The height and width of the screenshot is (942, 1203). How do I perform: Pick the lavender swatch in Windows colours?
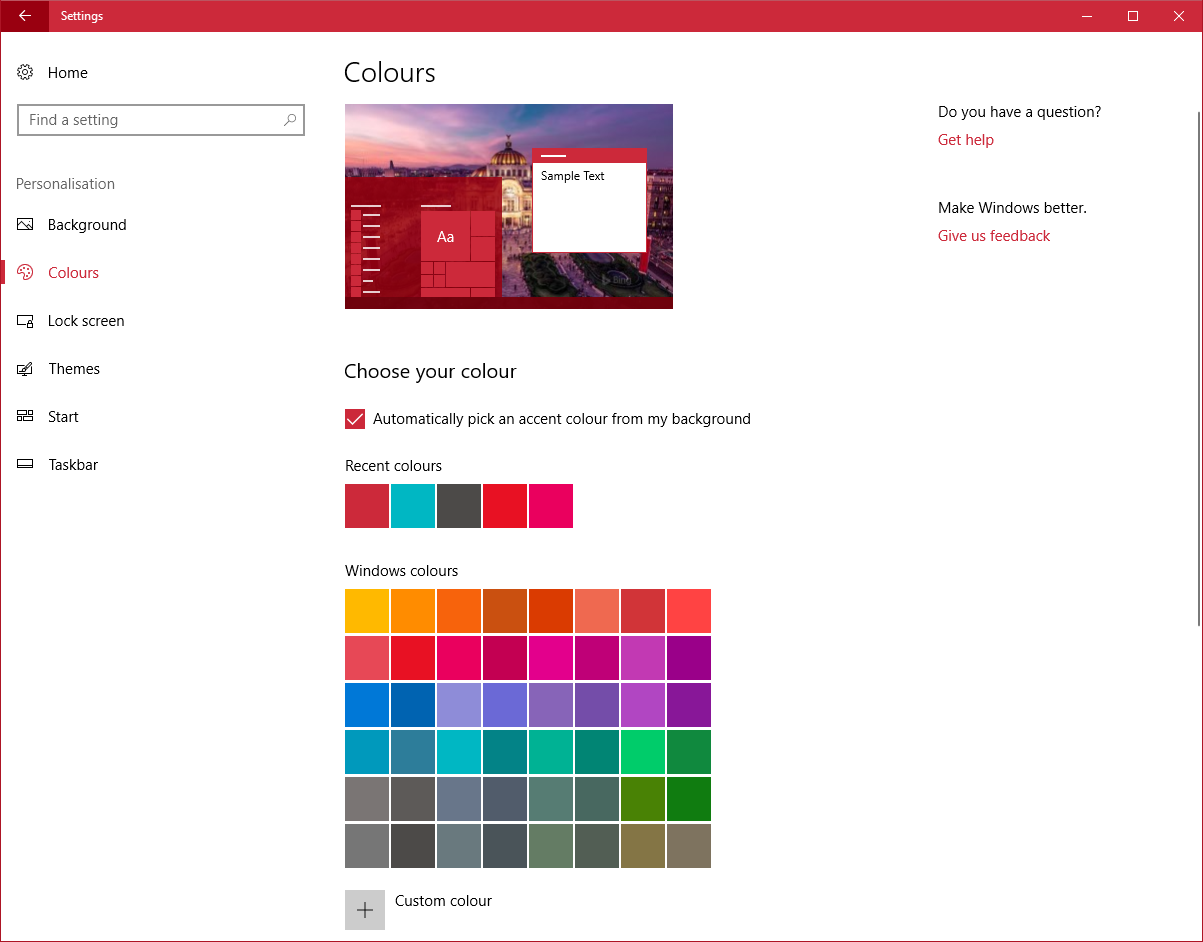459,705
